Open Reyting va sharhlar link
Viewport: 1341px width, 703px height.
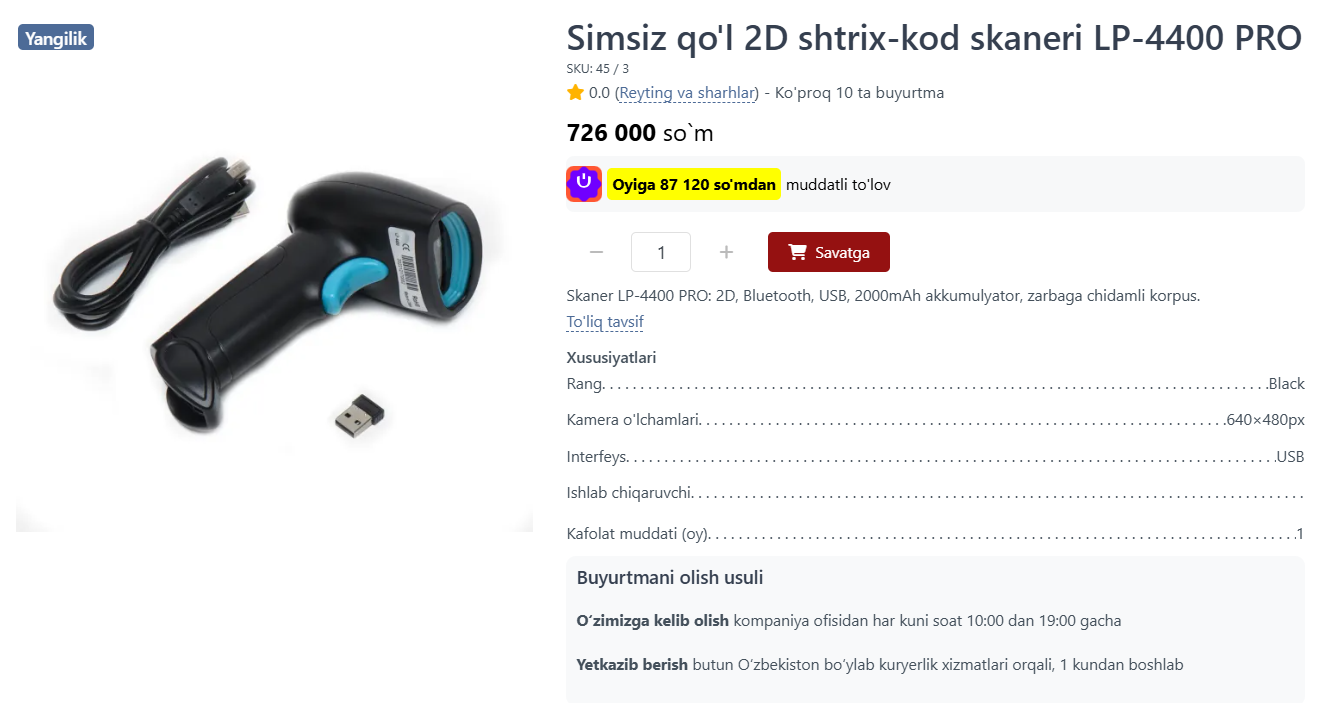coord(687,93)
